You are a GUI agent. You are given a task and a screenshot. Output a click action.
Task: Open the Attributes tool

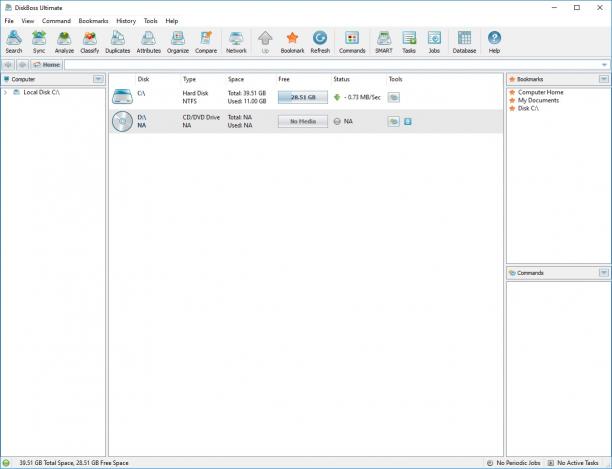pyautogui.click(x=148, y=42)
